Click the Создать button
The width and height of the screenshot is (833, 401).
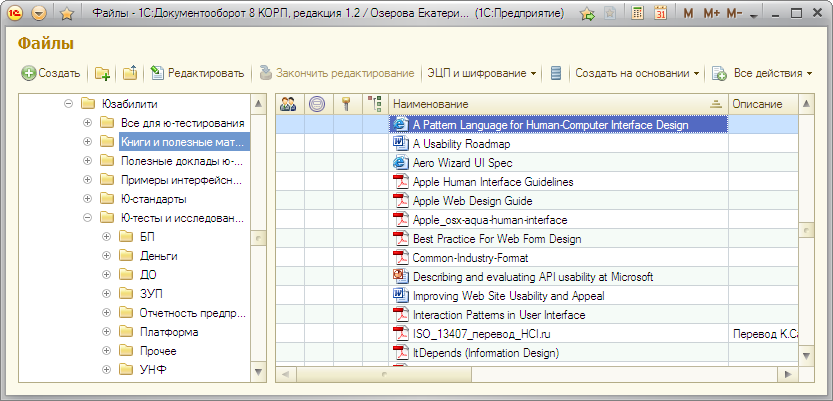[x=51, y=74]
